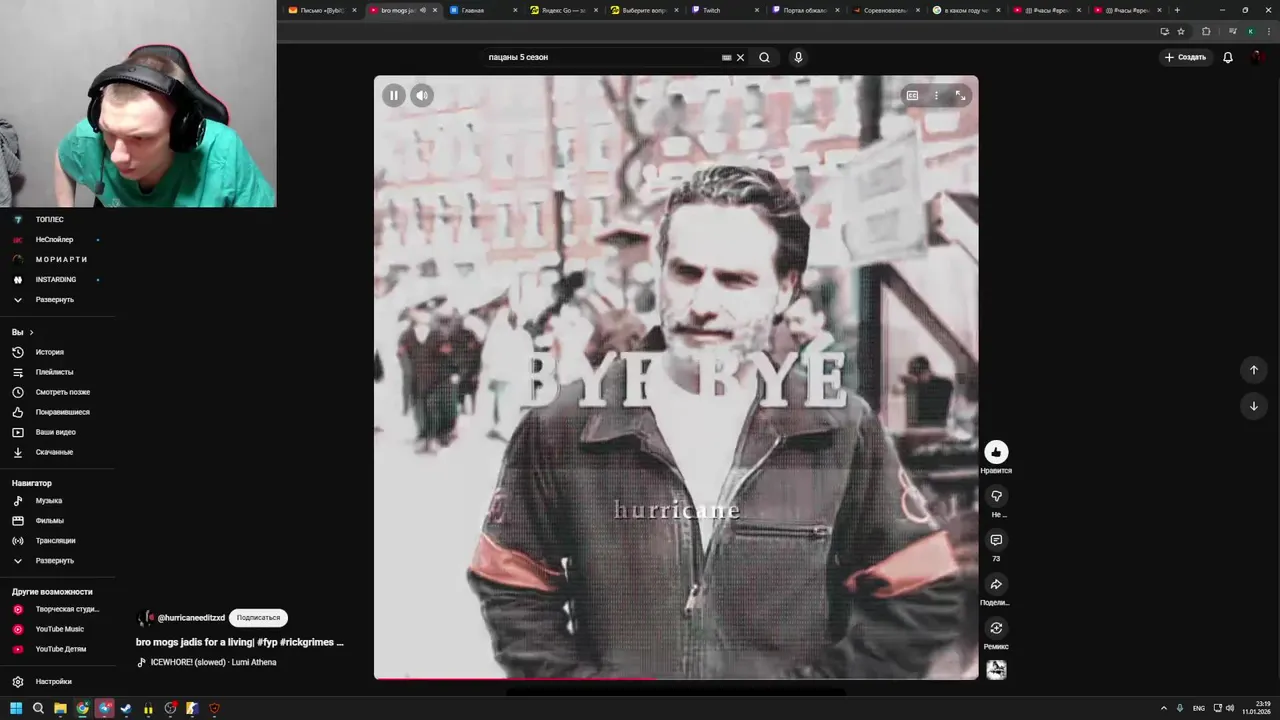Open the ICEWHORE! (slowed) sound link
This screenshot has width=1280, height=720.
point(213,662)
